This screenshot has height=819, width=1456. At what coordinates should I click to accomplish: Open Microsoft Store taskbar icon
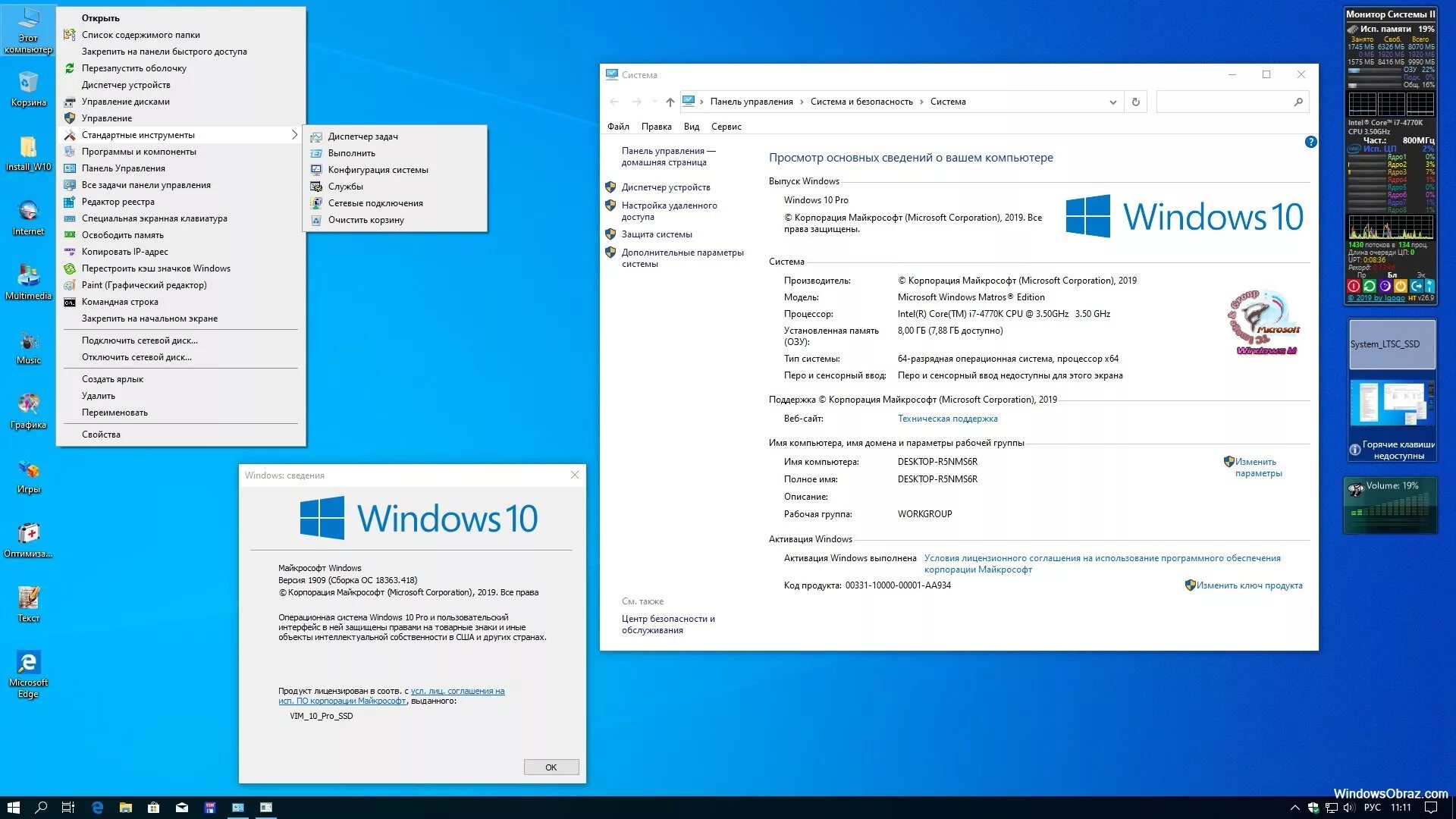point(154,808)
